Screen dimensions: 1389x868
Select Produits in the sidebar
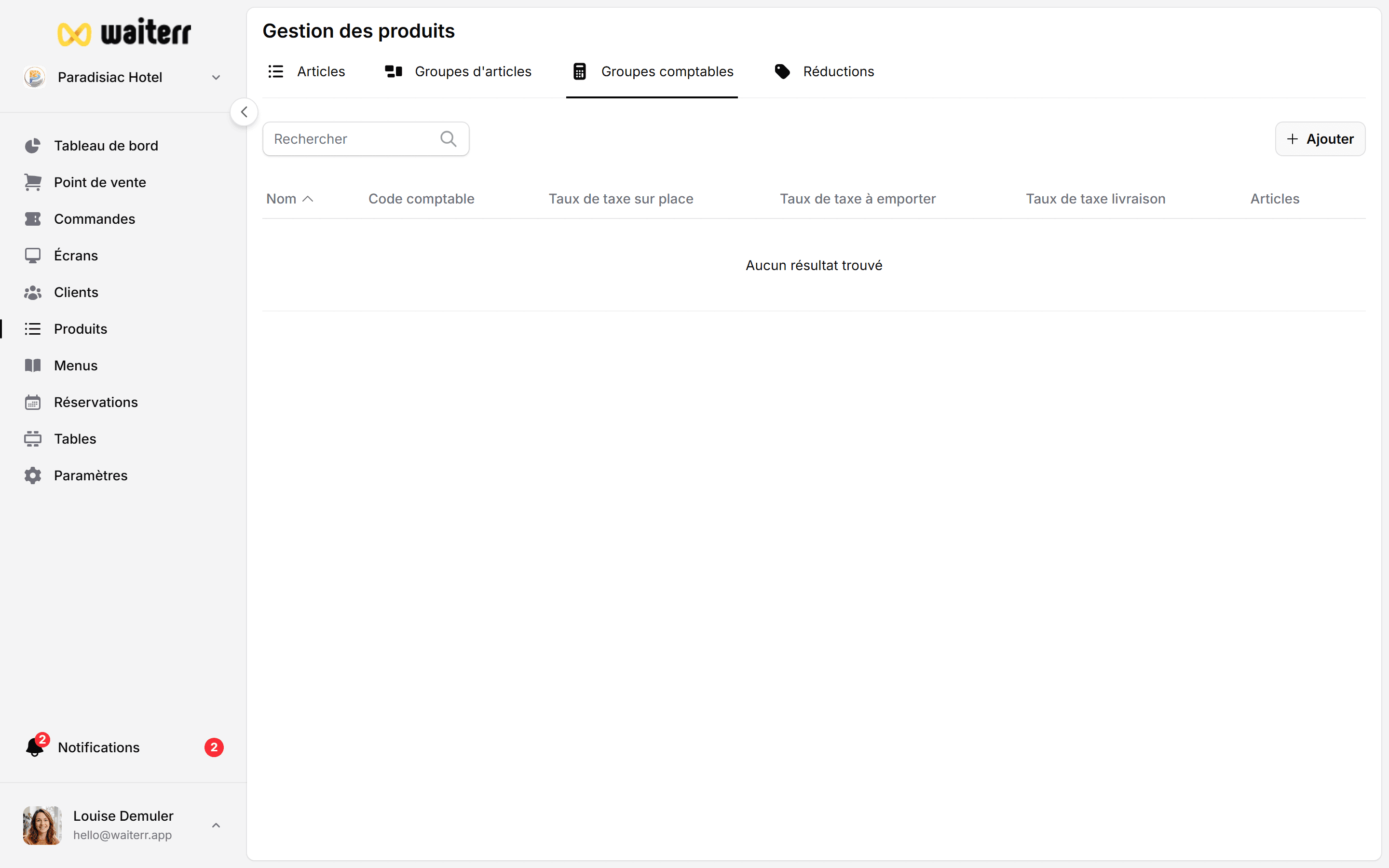click(x=81, y=329)
